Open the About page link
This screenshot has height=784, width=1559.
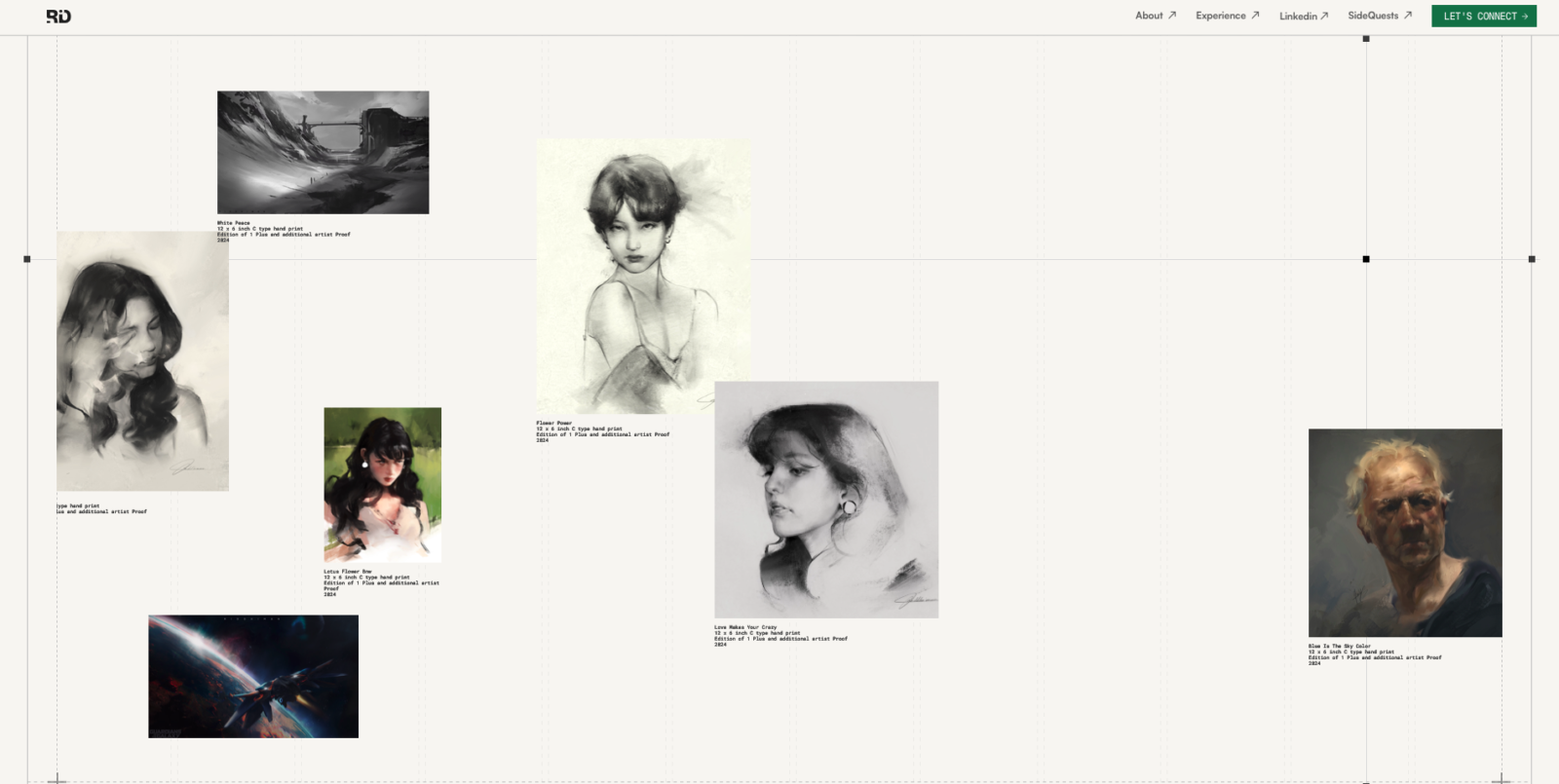(1149, 16)
